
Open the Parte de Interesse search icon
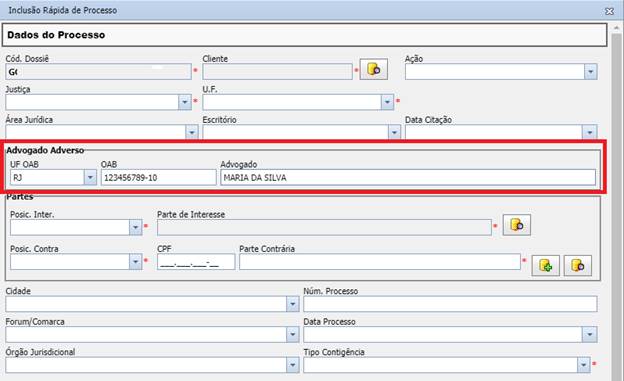517,225
